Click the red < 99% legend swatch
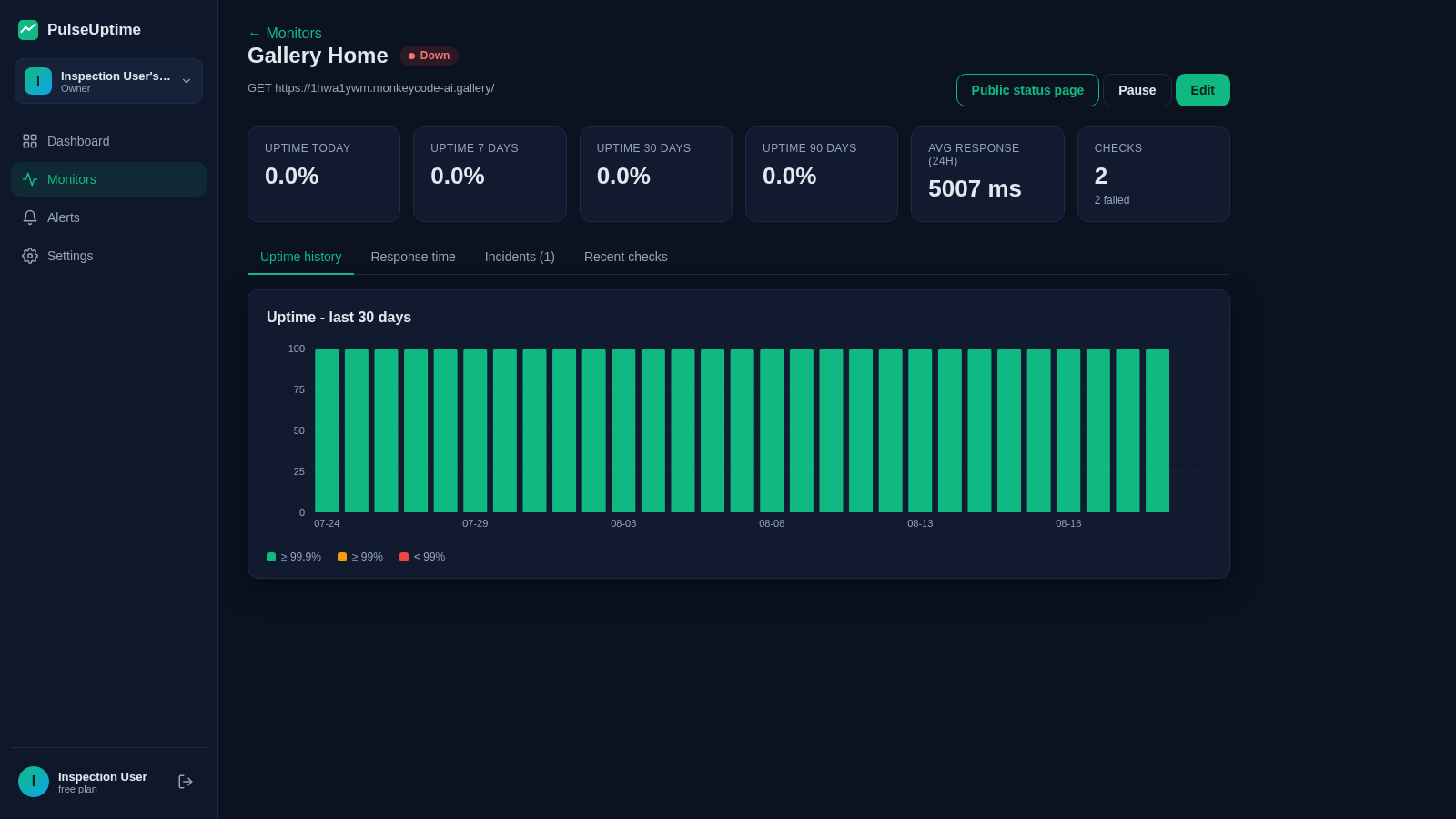The image size is (1456, 819). pyautogui.click(x=404, y=557)
